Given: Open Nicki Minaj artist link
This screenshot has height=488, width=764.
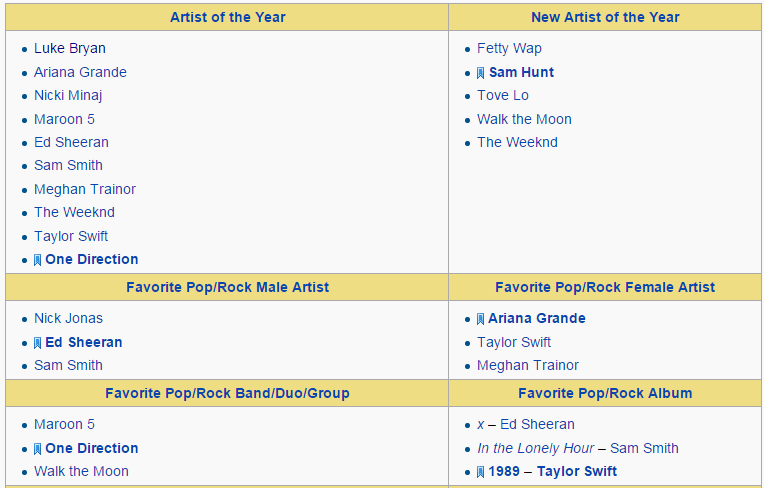Looking at the screenshot, I should pos(68,95).
